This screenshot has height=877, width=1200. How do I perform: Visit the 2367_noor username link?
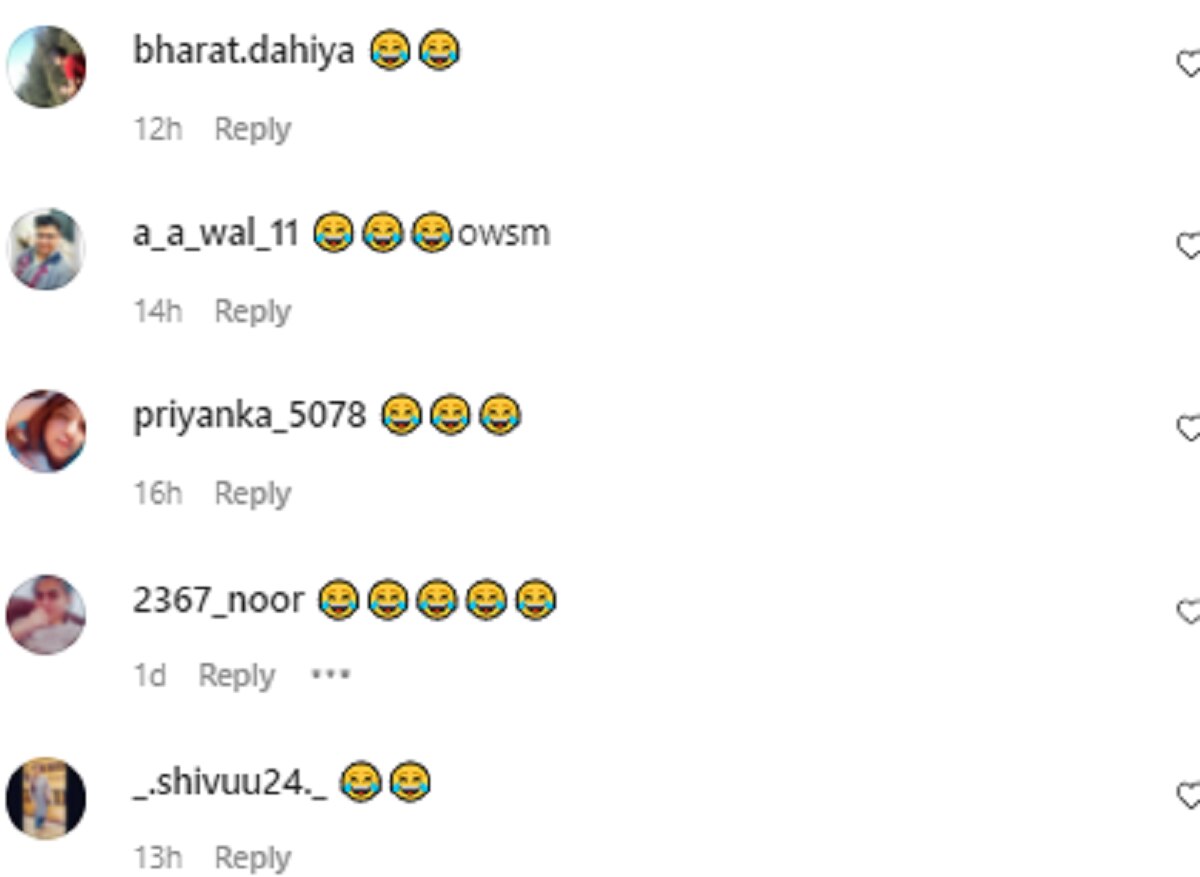point(218,599)
